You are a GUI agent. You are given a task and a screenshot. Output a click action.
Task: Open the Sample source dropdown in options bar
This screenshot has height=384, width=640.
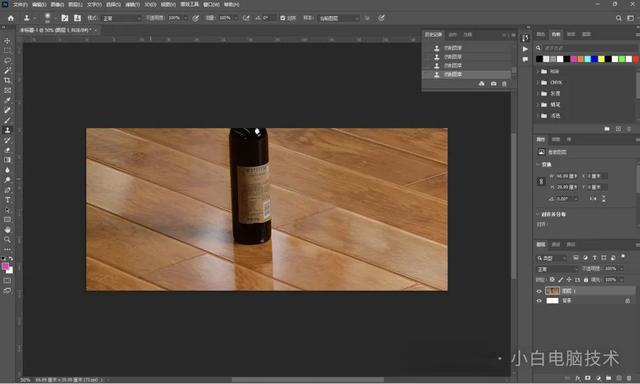(338, 18)
